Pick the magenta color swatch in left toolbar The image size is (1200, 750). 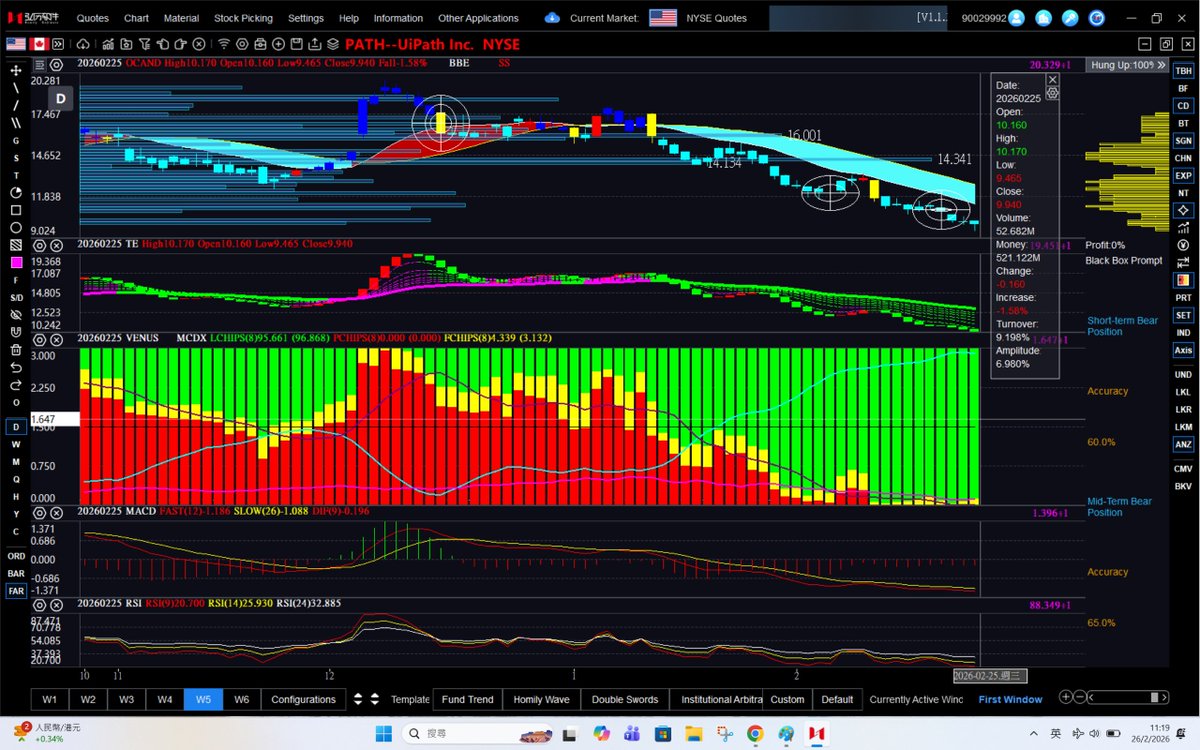click(x=16, y=262)
